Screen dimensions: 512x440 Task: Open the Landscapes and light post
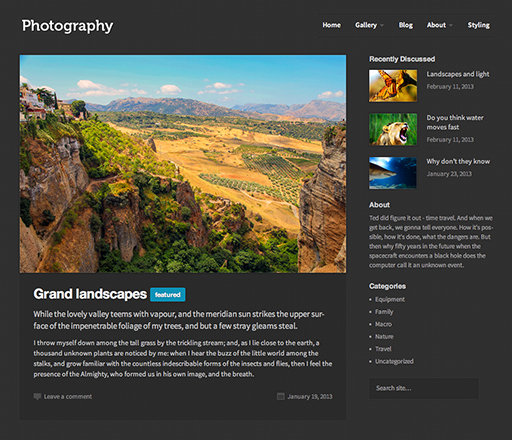[458, 74]
